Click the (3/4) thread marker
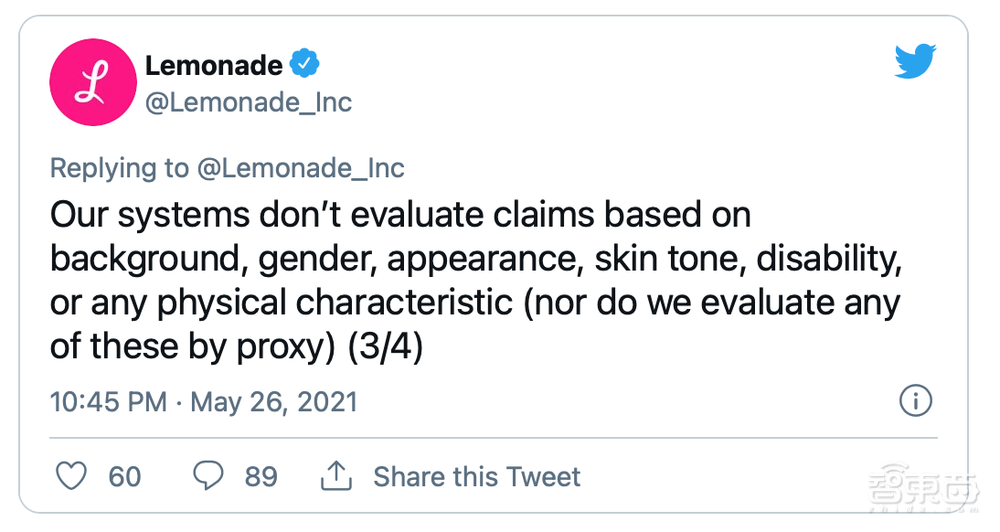This screenshot has width=1000, height=532. click(385, 346)
